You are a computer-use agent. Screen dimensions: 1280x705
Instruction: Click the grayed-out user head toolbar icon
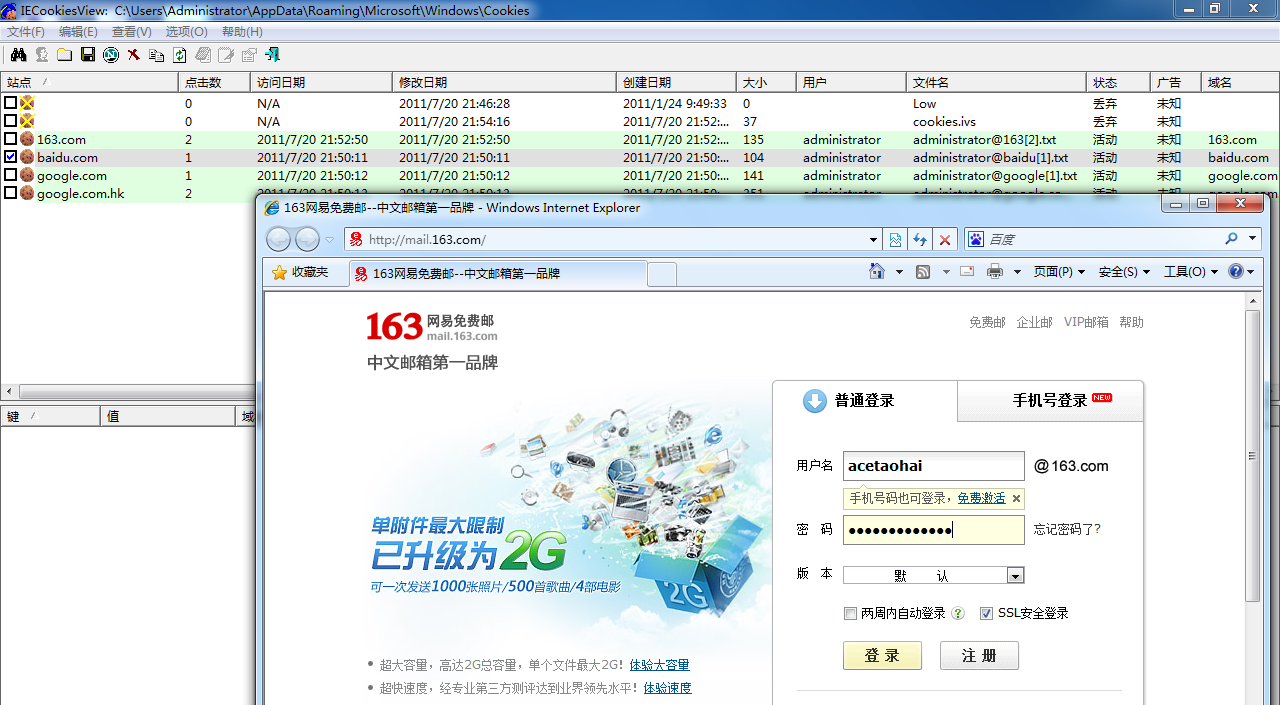coord(41,55)
